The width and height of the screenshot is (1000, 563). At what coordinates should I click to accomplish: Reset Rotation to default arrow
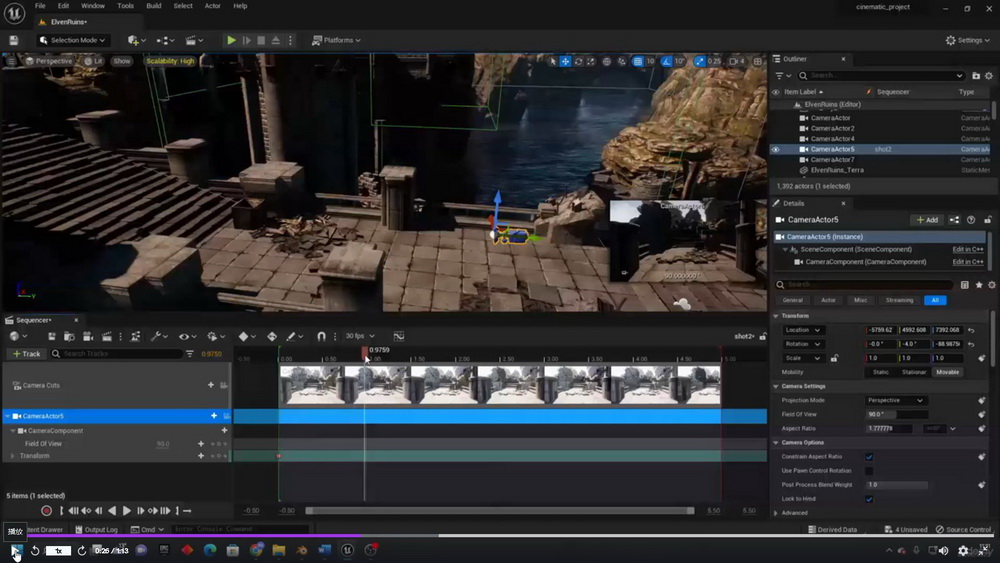tap(971, 344)
